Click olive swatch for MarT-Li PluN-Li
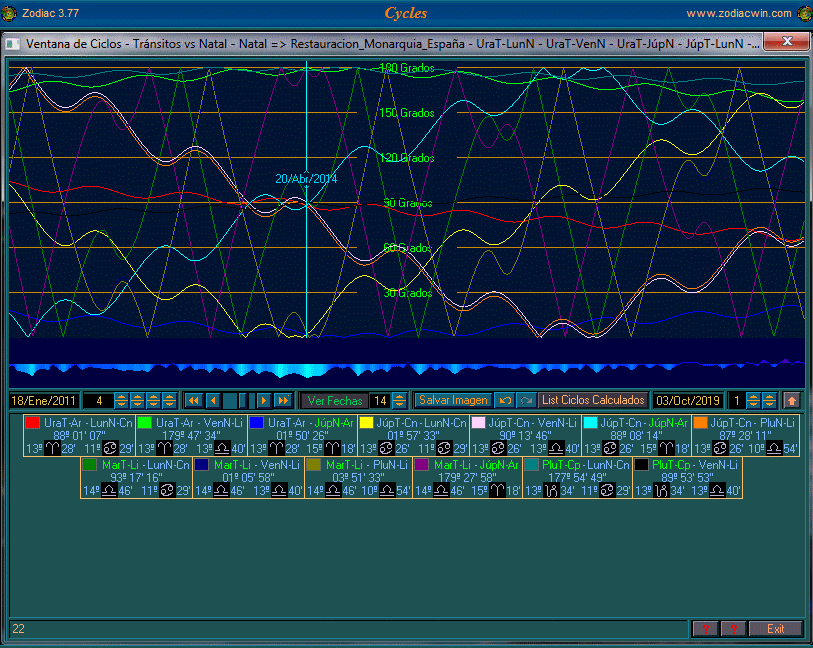The height and width of the screenshot is (648, 813). click(314, 464)
